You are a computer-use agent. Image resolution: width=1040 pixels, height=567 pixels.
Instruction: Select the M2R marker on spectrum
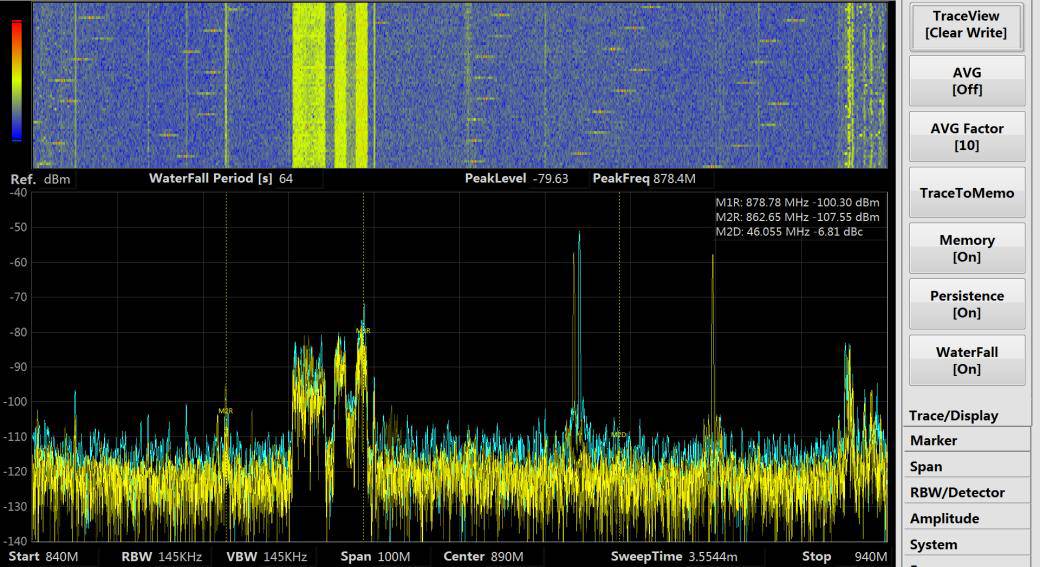pos(226,411)
